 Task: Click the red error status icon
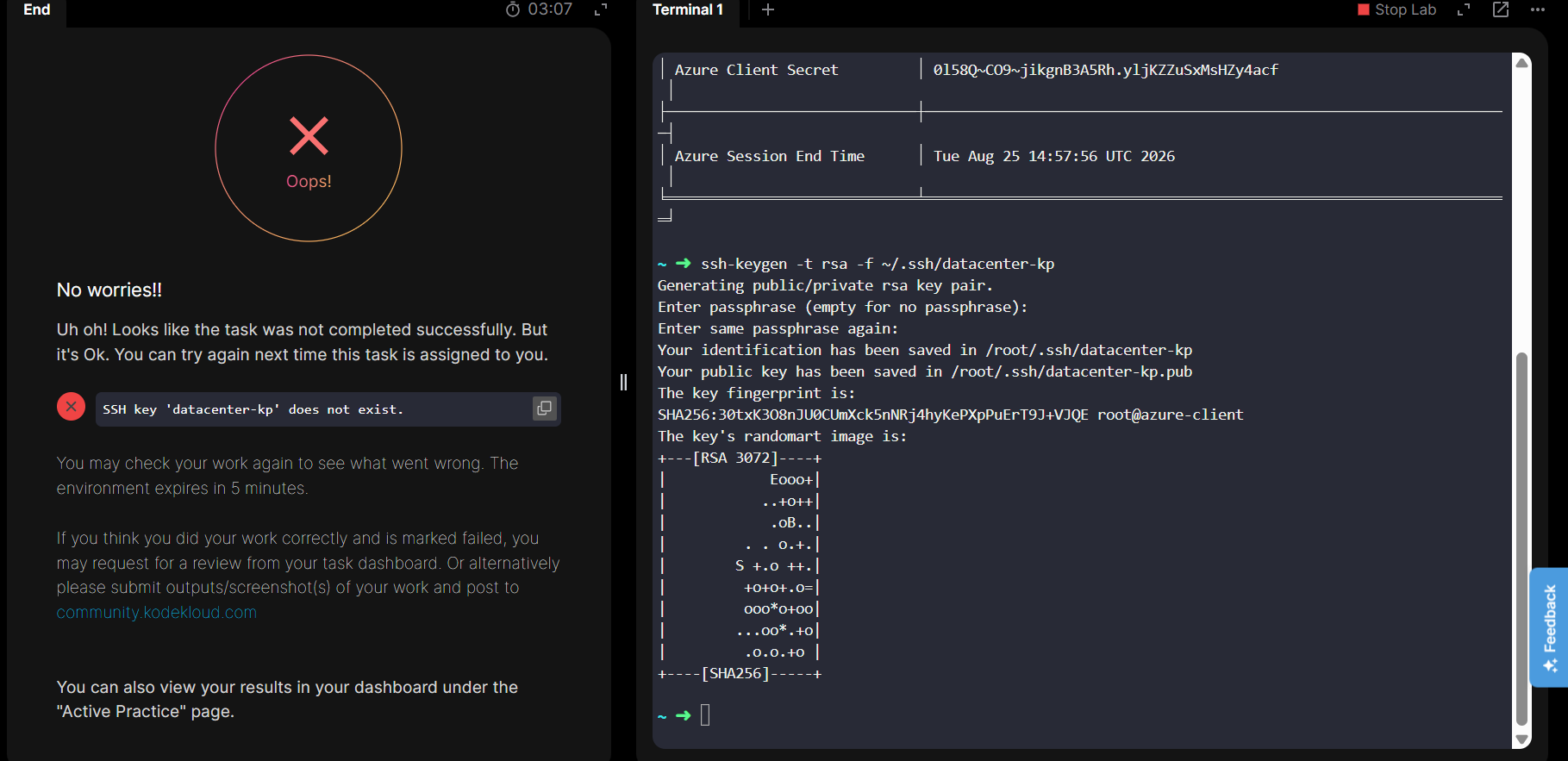point(72,407)
